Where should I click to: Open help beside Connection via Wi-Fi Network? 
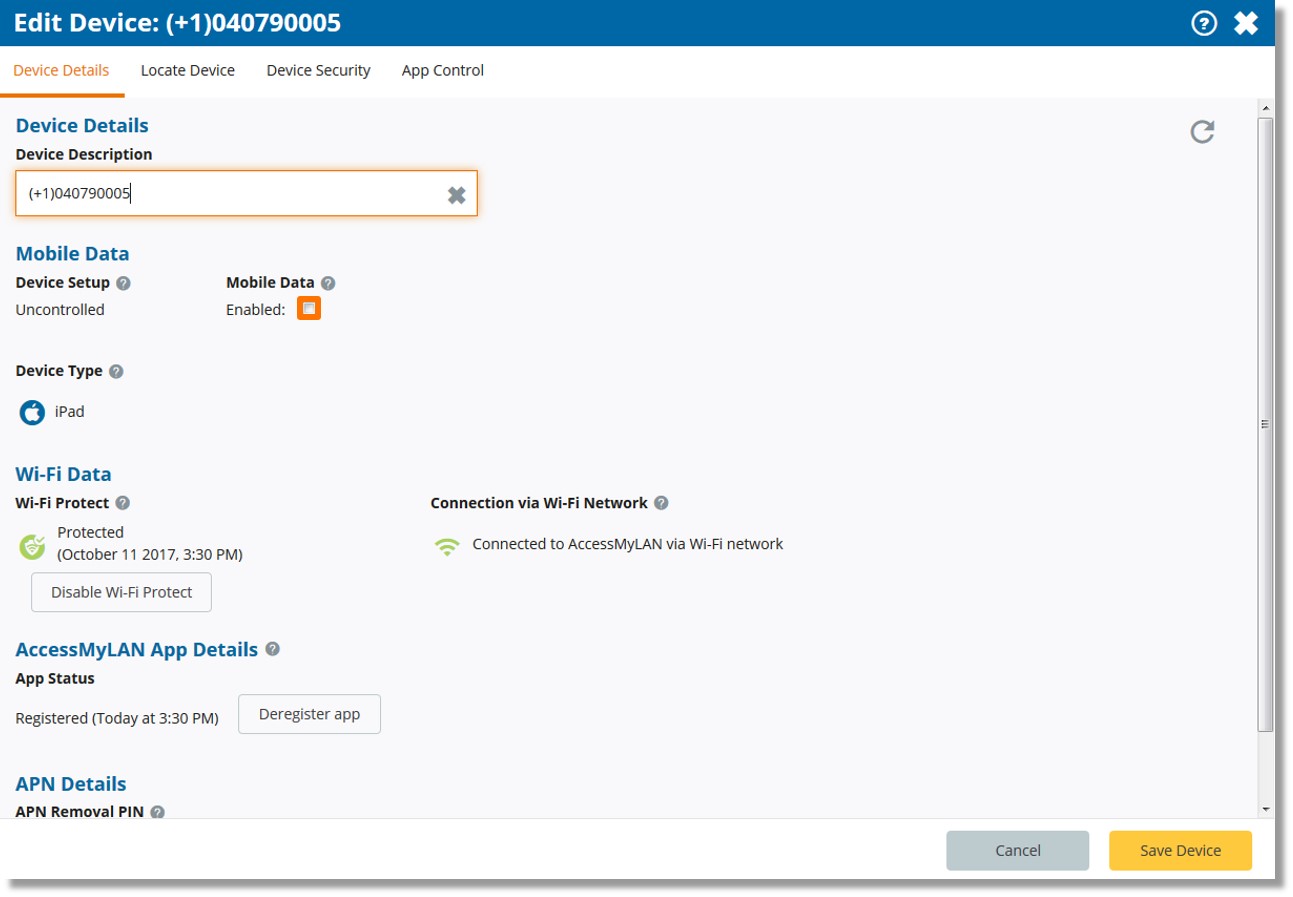(x=661, y=503)
